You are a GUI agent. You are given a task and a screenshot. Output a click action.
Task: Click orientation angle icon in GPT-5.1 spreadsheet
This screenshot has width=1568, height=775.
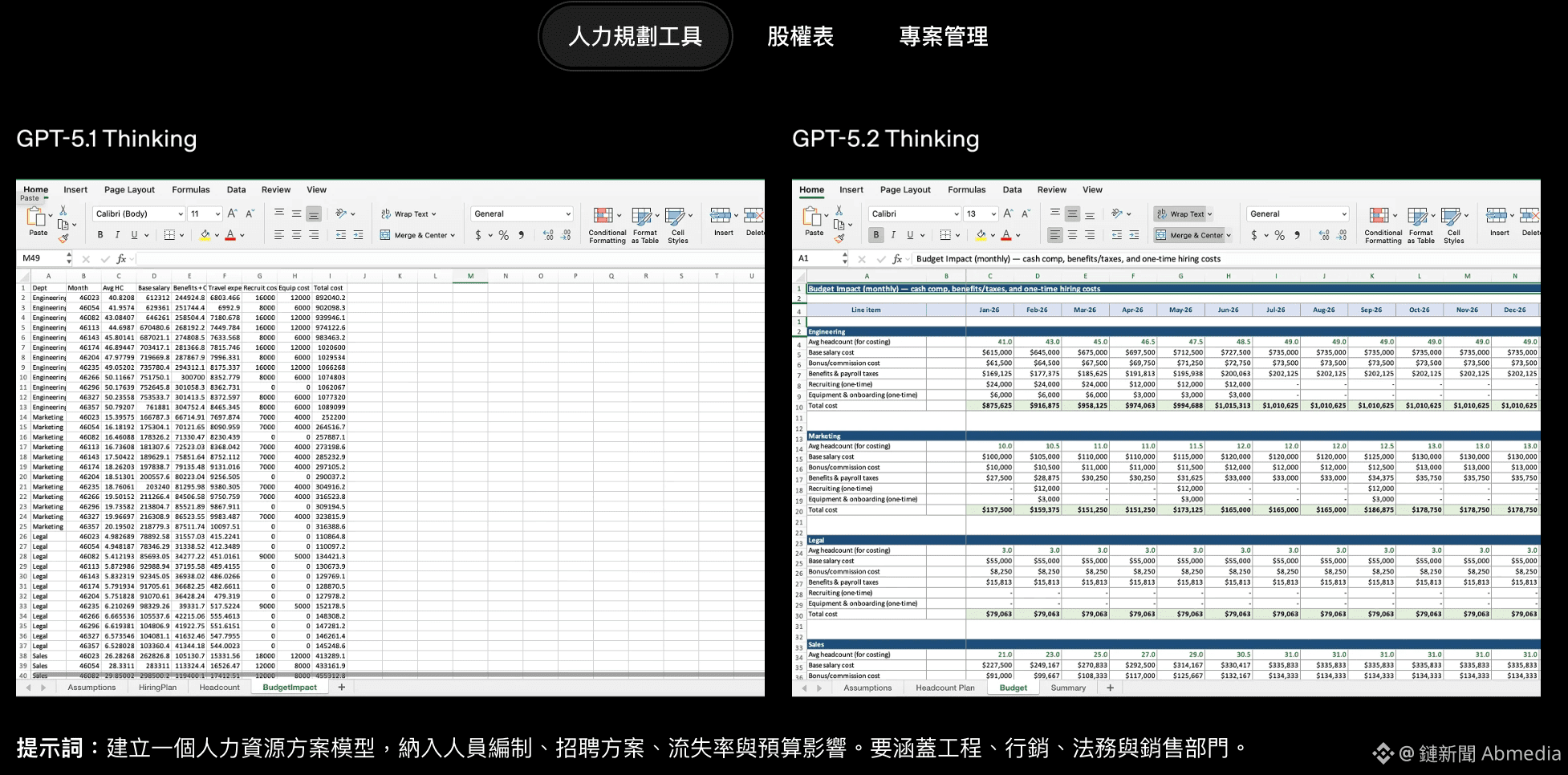coord(341,213)
